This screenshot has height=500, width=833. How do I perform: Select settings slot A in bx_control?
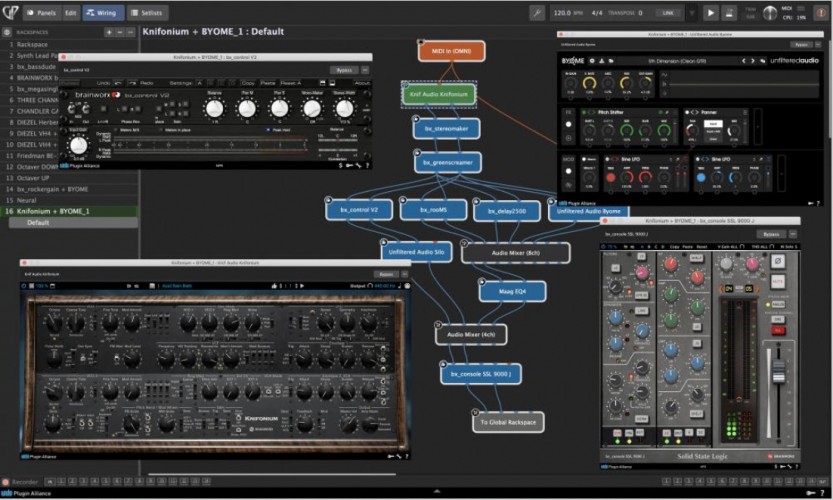[199, 83]
